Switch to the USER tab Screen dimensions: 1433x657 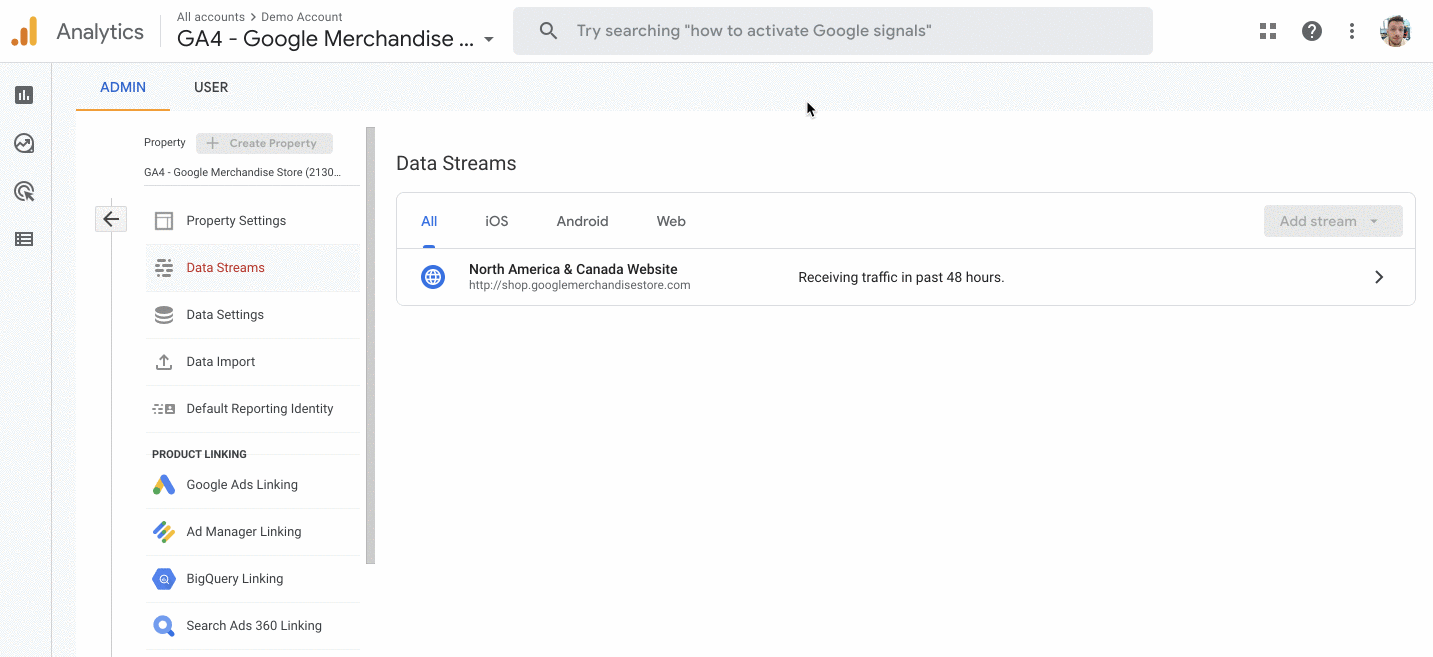(x=210, y=87)
